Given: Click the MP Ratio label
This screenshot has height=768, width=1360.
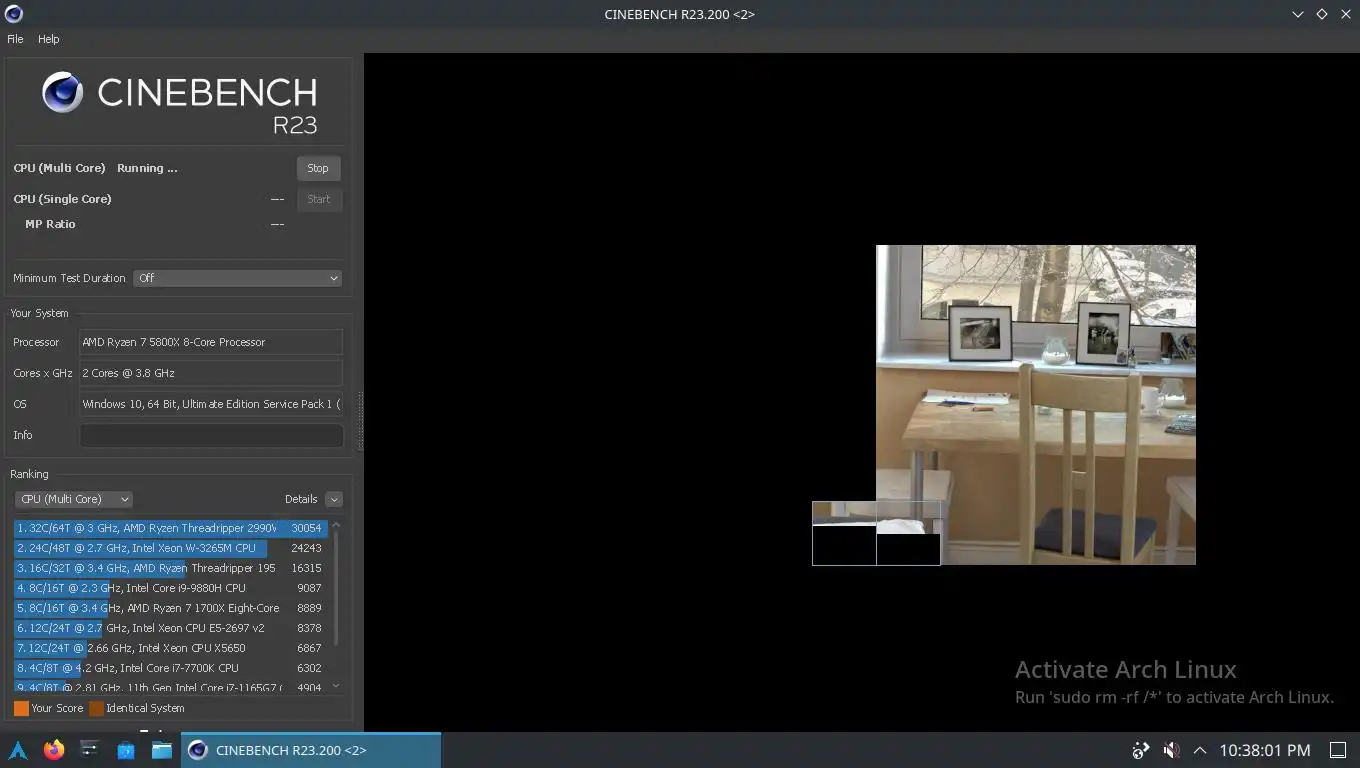Looking at the screenshot, I should coord(50,224).
